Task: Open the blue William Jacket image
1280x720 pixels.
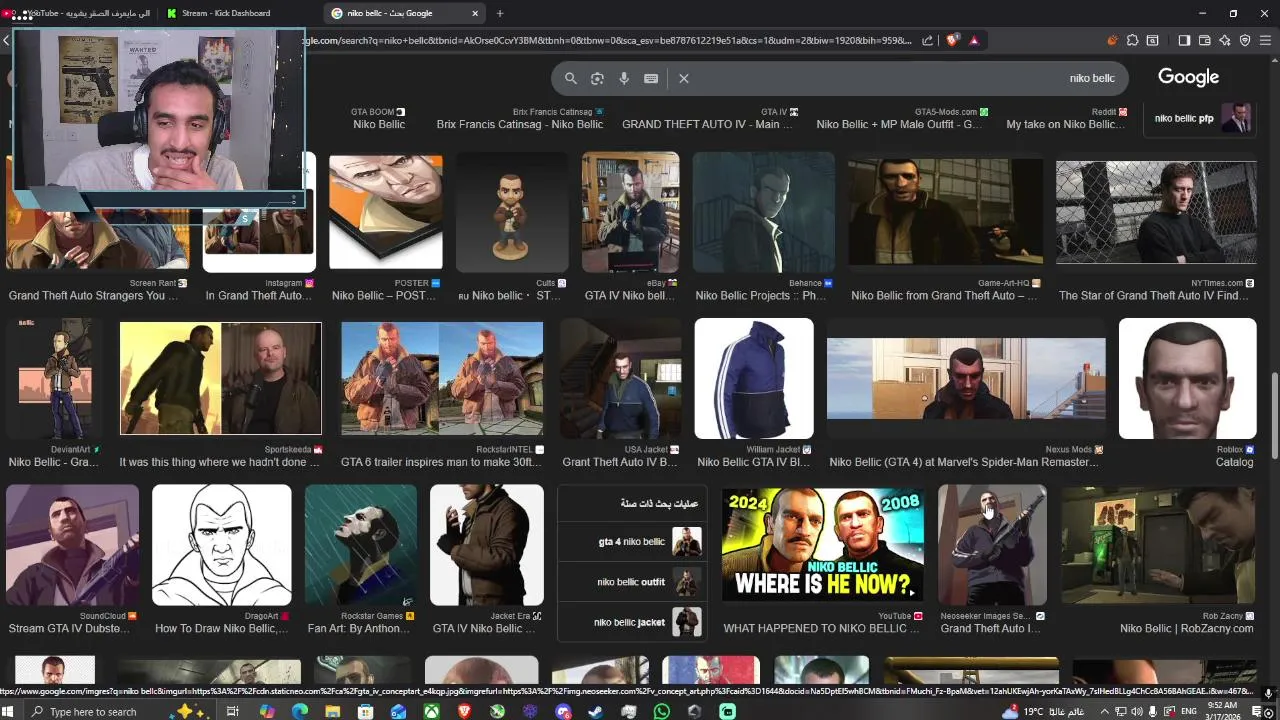Action: (x=754, y=378)
